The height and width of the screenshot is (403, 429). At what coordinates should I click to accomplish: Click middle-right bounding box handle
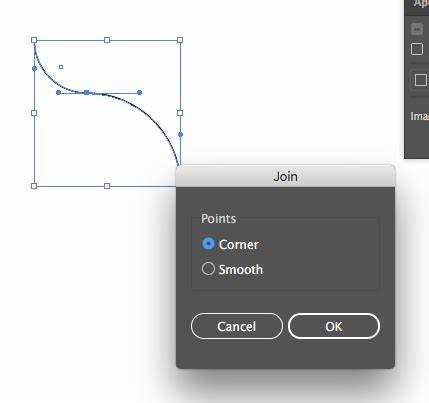point(180,113)
